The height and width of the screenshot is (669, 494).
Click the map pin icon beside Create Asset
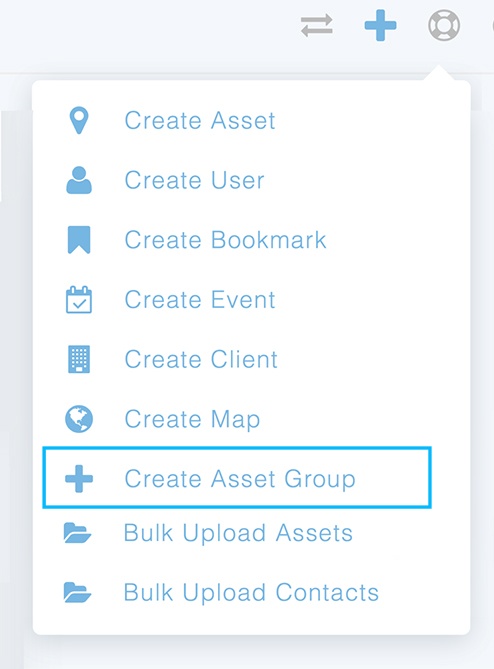coord(79,120)
